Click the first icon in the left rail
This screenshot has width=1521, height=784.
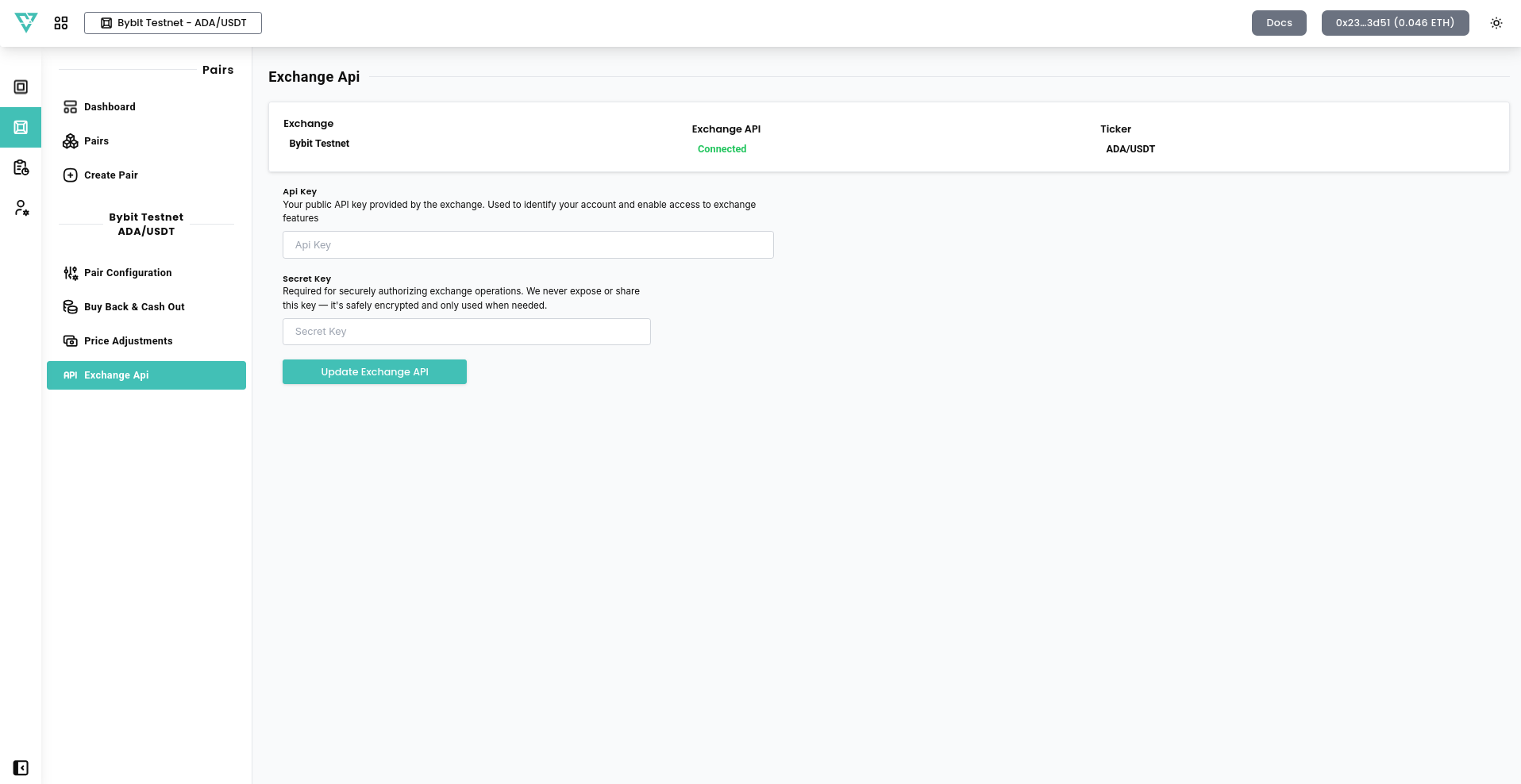[21, 87]
